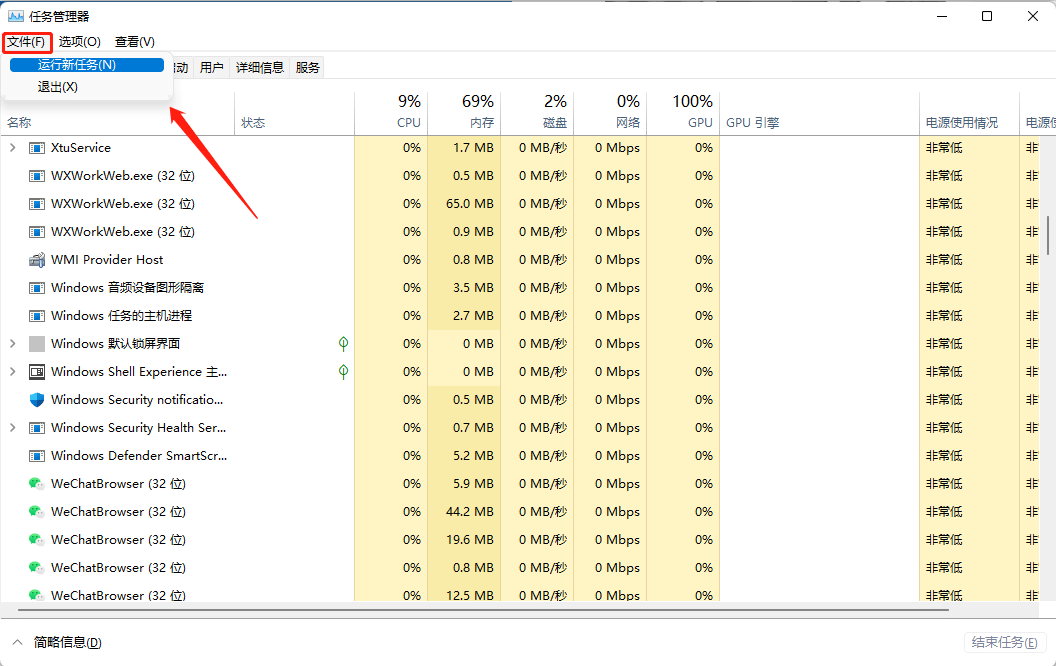Open the 选项(O) menu
This screenshot has width=1056, height=666.
click(79, 42)
